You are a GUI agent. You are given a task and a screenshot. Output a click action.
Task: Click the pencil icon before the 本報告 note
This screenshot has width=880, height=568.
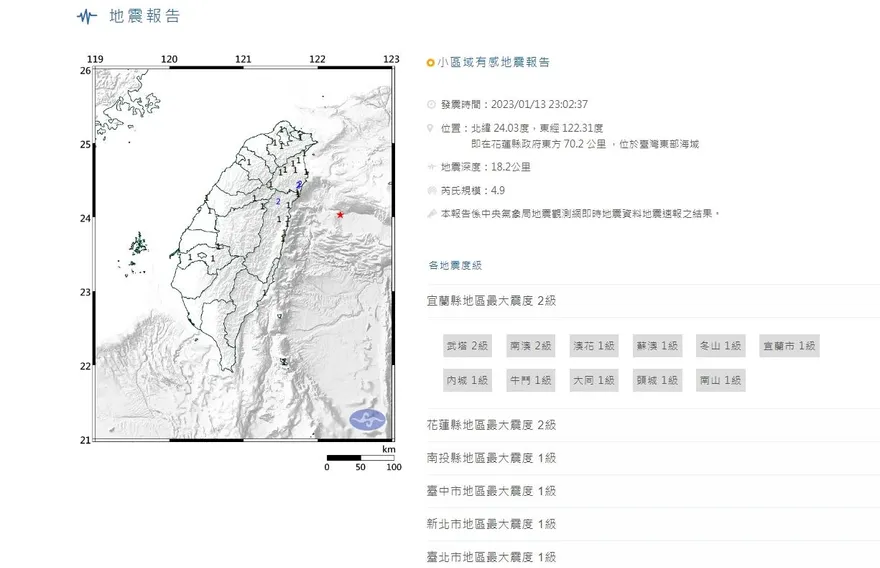(x=431, y=214)
